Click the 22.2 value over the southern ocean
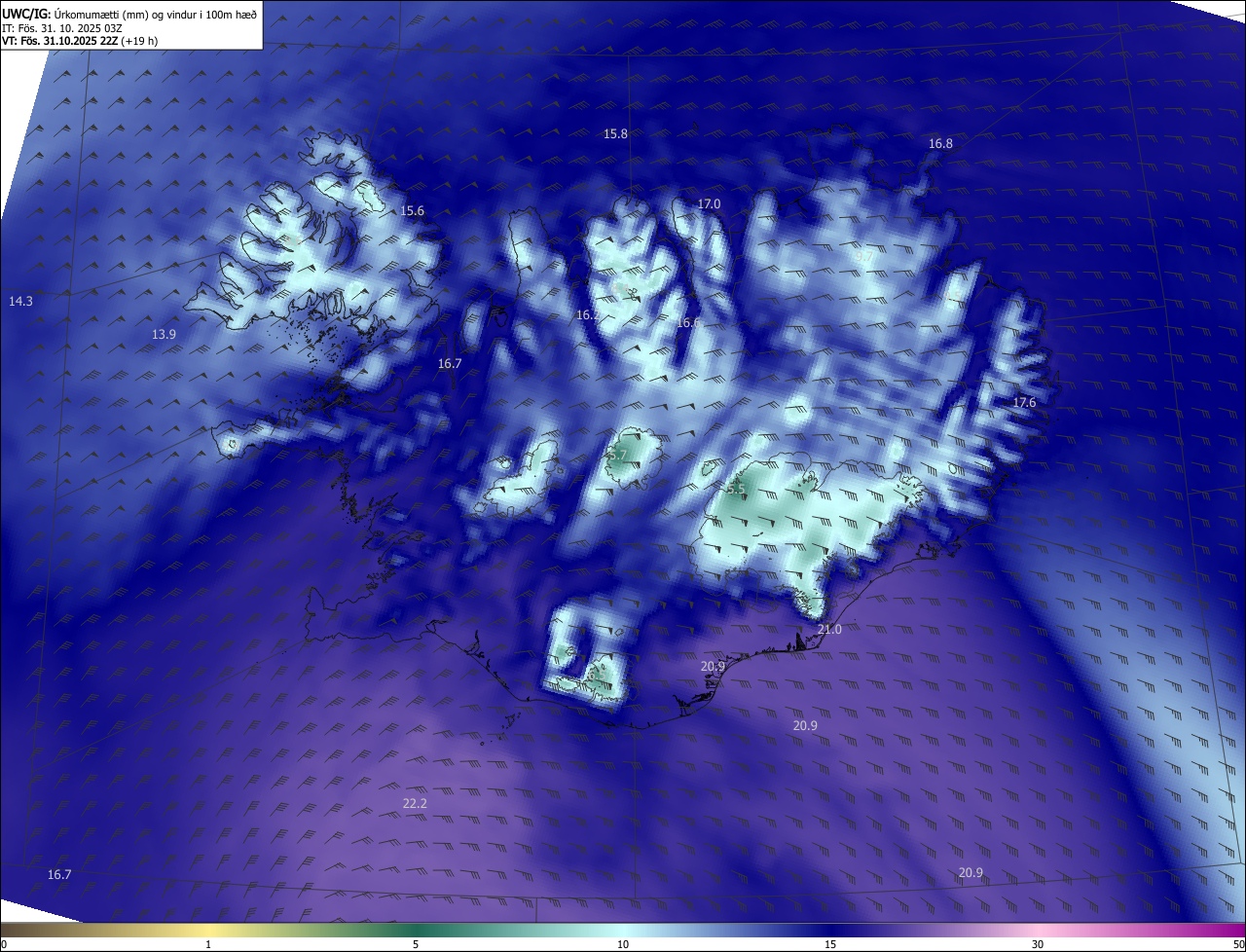This screenshot has height=952, width=1246. (415, 803)
